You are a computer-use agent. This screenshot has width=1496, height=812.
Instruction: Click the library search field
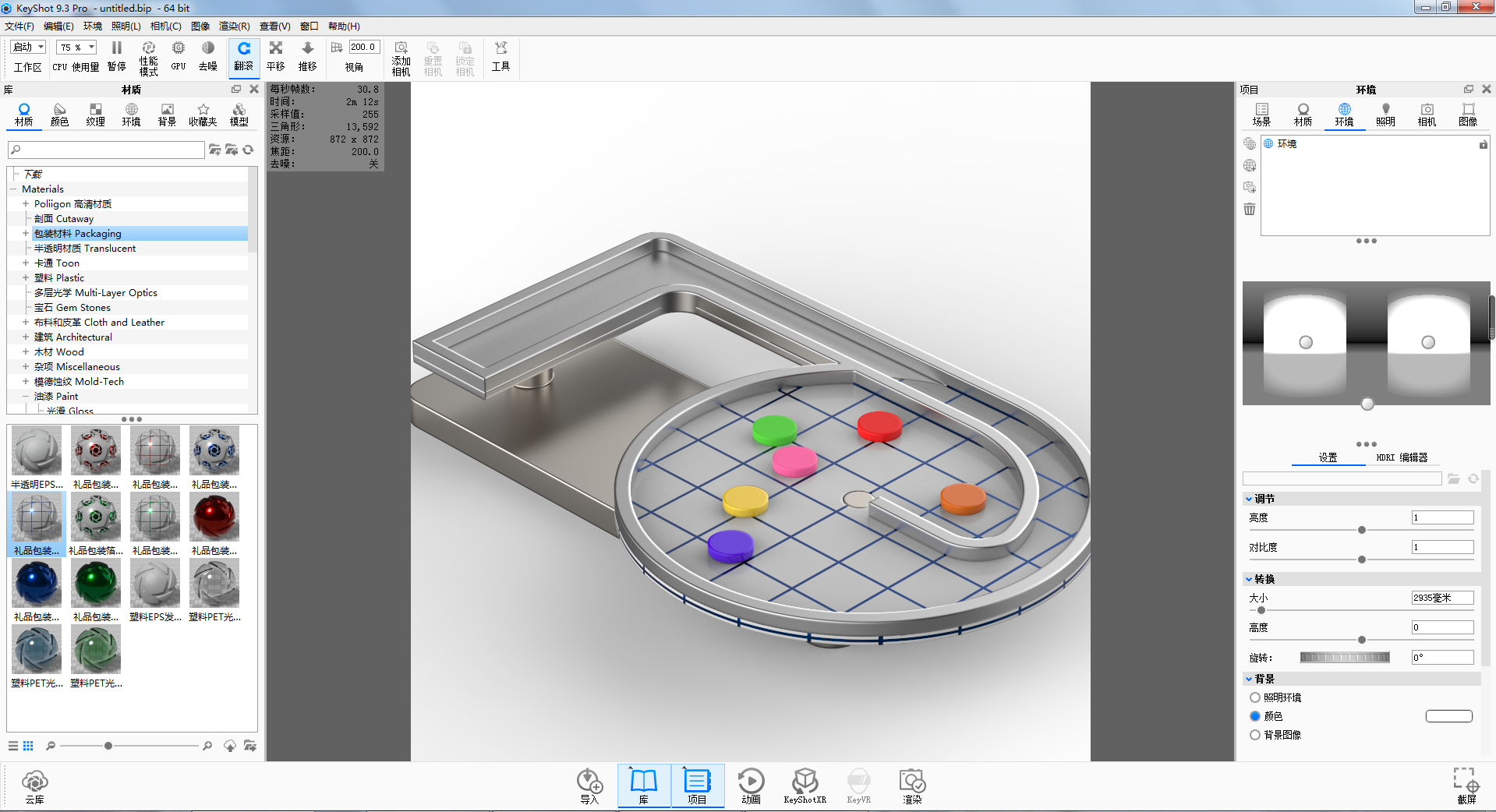pyautogui.click(x=106, y=150)
